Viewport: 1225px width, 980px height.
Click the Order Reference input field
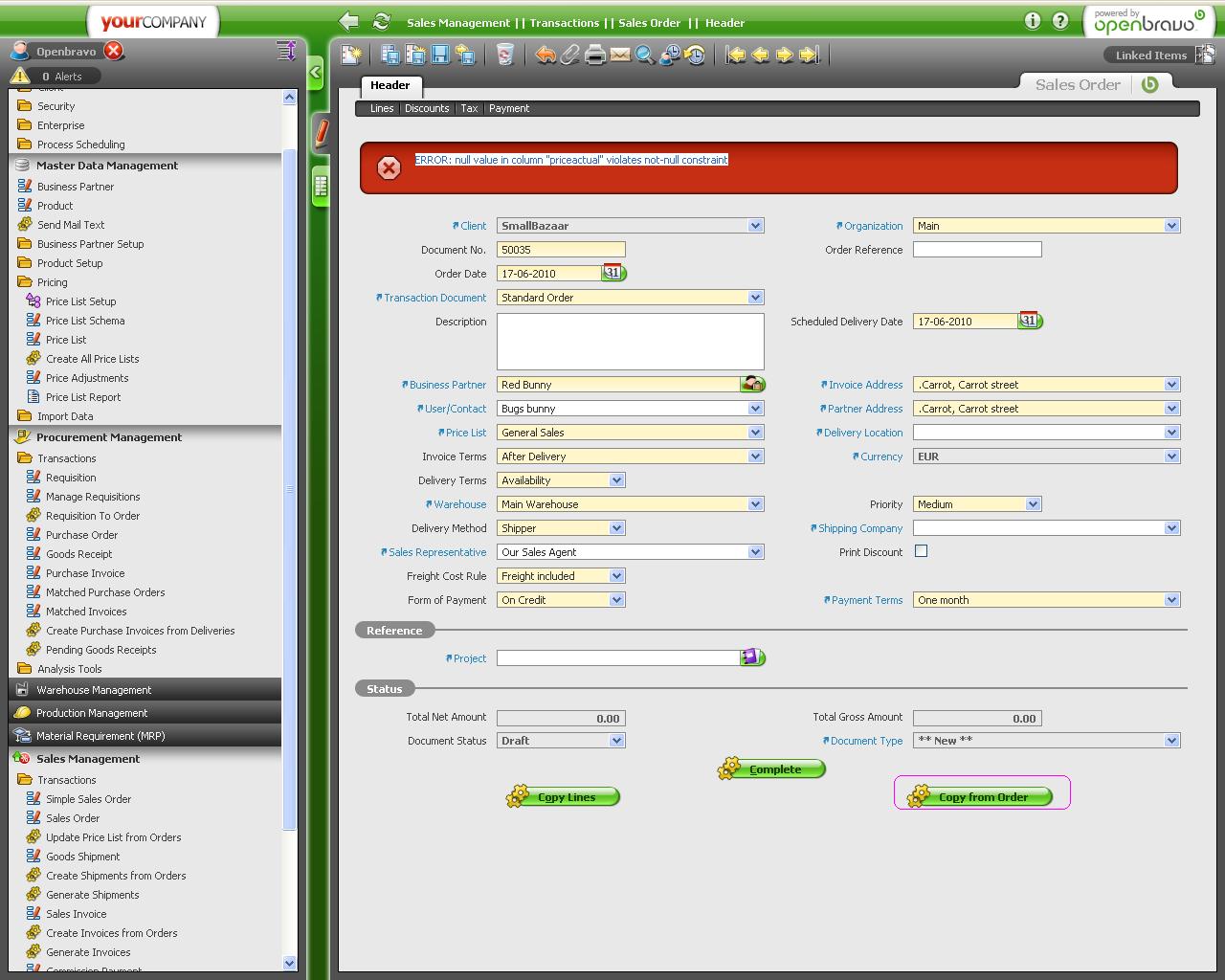click(976, 250)
